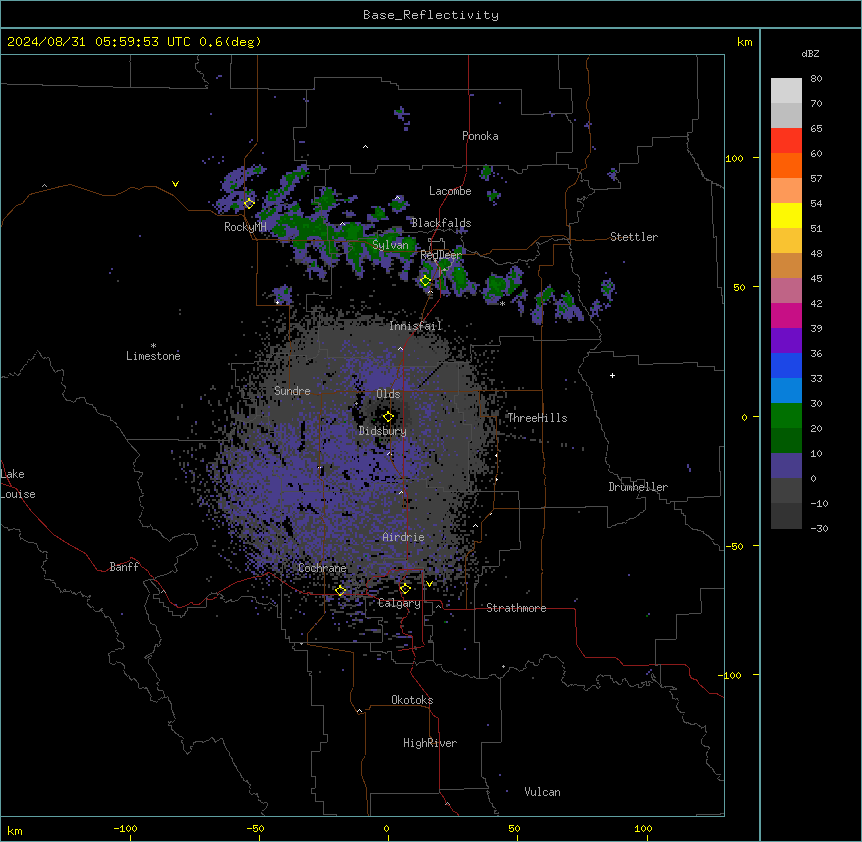Click the Stettler city label
Screen dimensions: 862x842
(x=634, y=237)
